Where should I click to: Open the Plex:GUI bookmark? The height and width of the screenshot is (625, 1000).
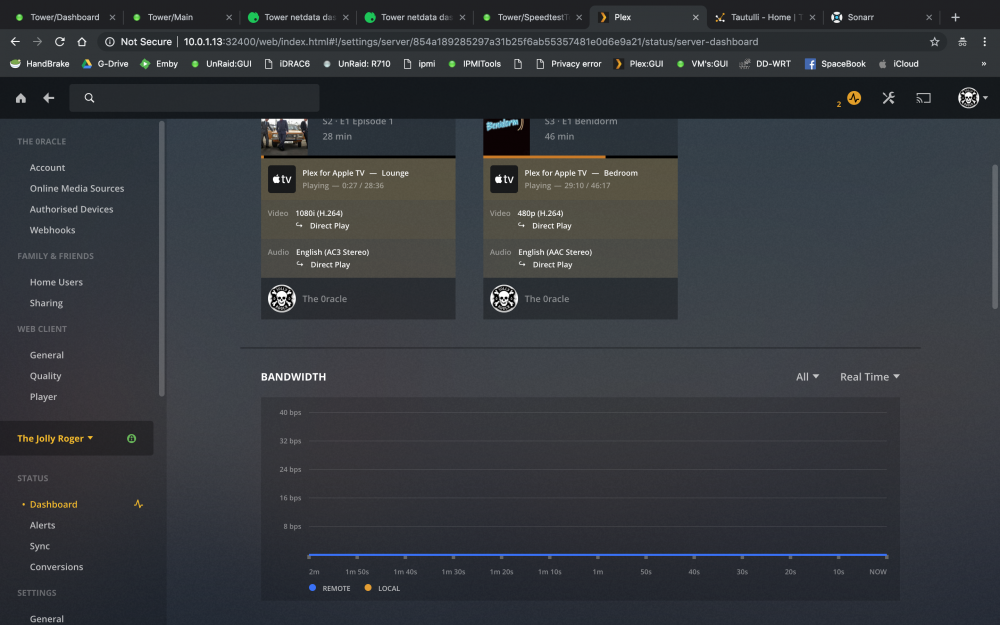click(638, 64)
